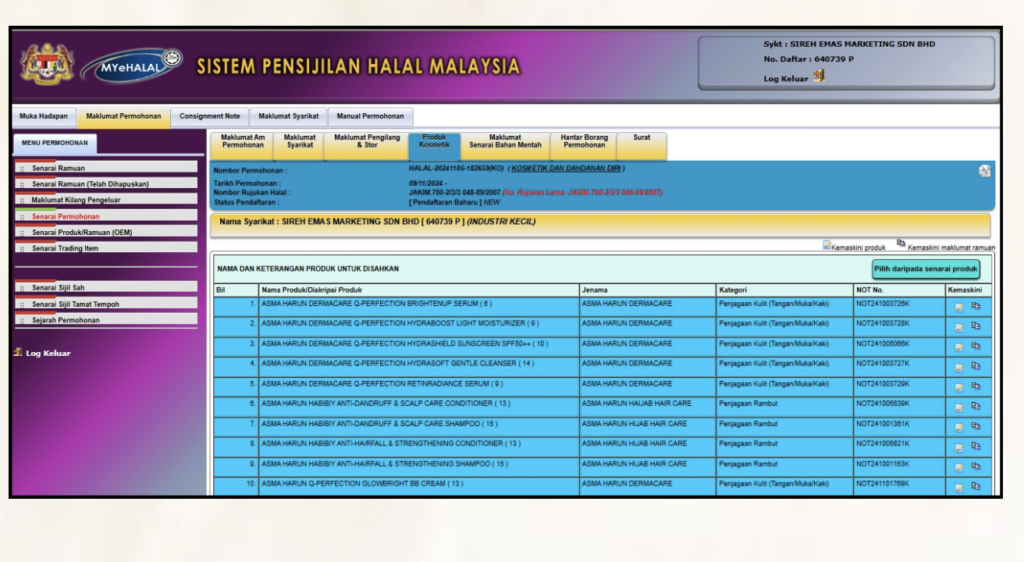The height and width of the screenshot is (562, 1024).
Task: Update ingredient info for Anti-Hairfall Strengthening Conditioner
Action: click(x=976, y=447)
